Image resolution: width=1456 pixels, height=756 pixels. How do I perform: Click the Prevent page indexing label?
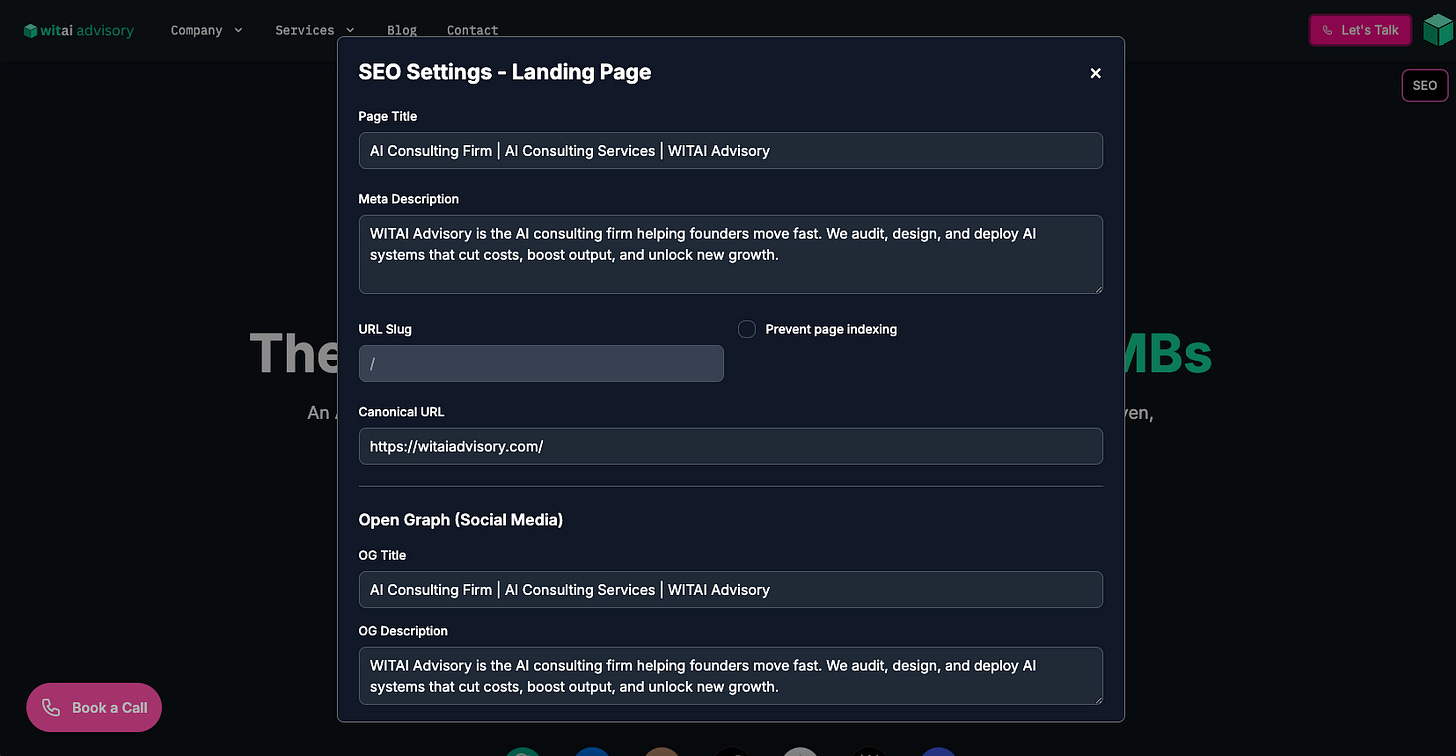coord(831,329)
